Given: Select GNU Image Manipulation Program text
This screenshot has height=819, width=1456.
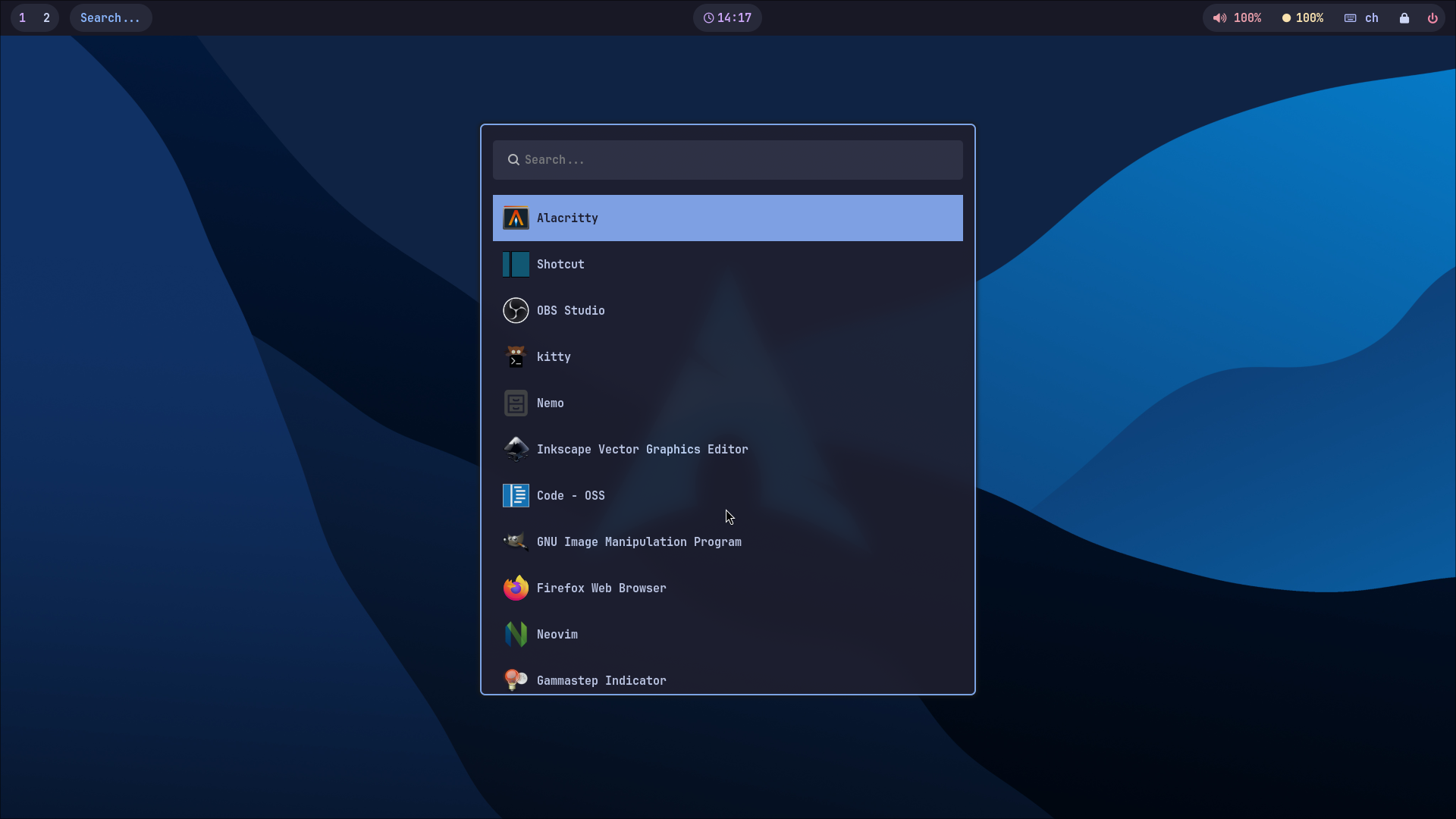Looking at the screenshot, I should coord(639,542).
